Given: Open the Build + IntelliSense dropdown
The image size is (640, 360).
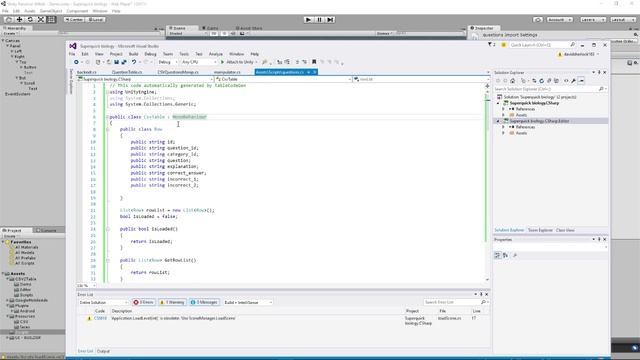Looking at the screenshot, I should pos(248,302).
